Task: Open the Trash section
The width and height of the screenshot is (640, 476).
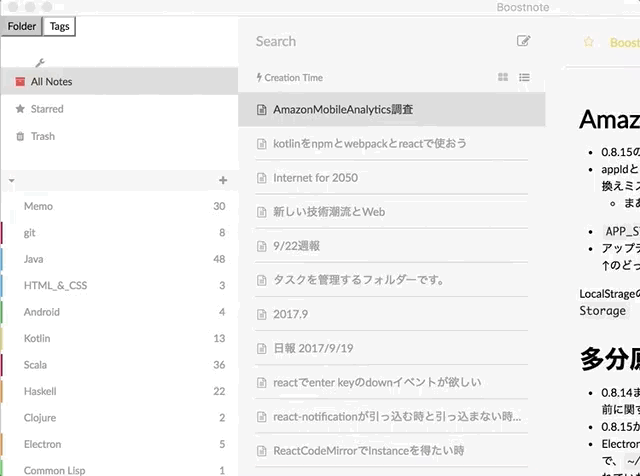Action: pyautogui.click(x=119, y=136)
